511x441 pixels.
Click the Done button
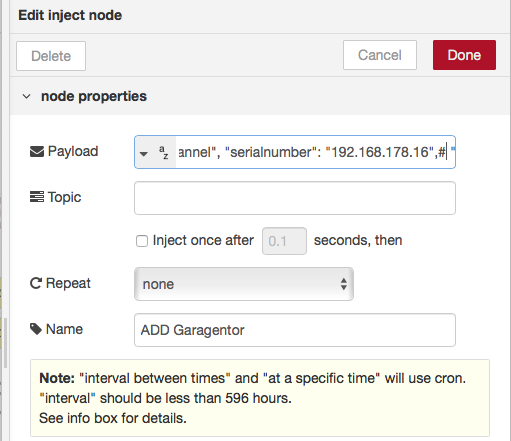(464, 55)
